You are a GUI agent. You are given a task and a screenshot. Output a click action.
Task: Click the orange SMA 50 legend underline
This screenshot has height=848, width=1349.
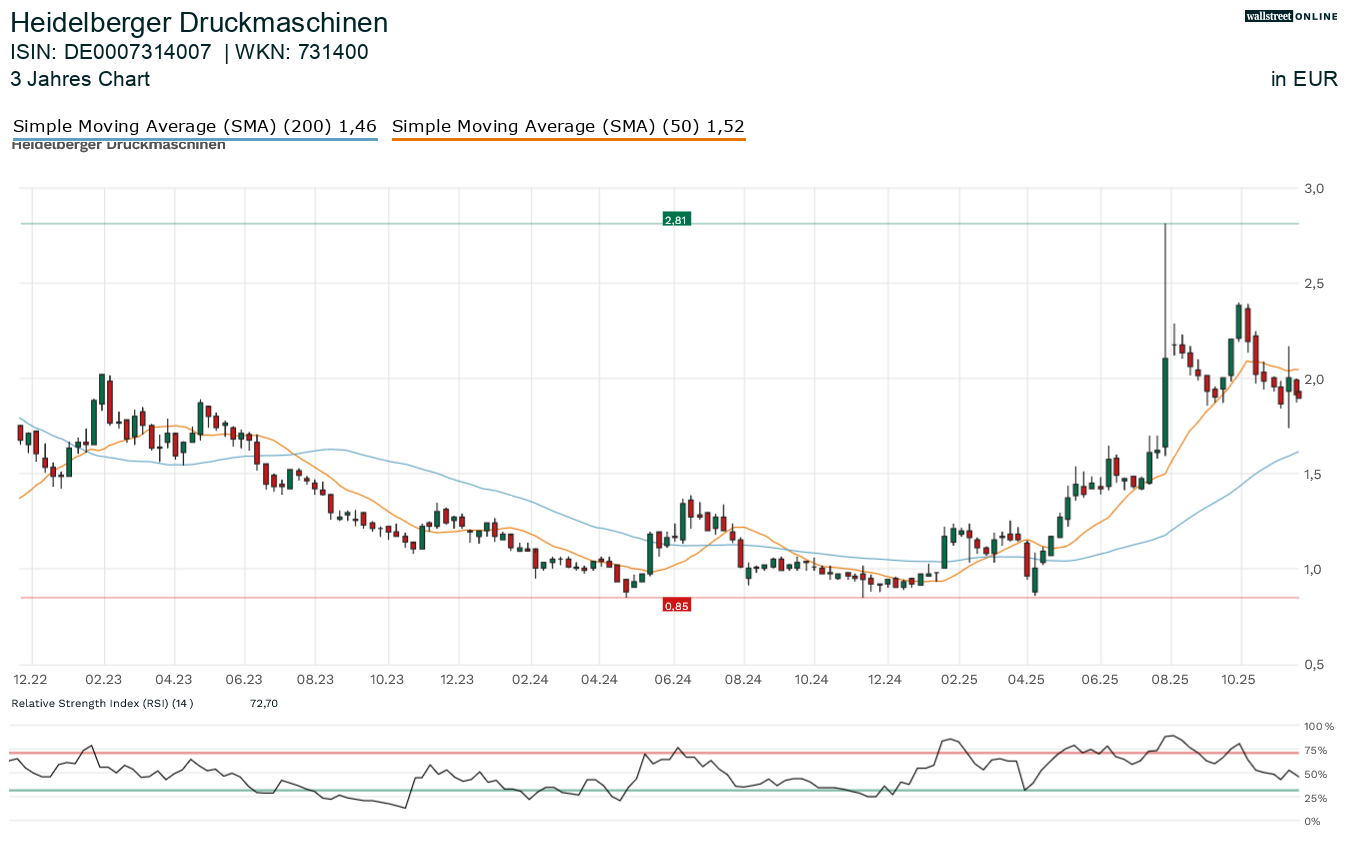(x=568, y=139)
